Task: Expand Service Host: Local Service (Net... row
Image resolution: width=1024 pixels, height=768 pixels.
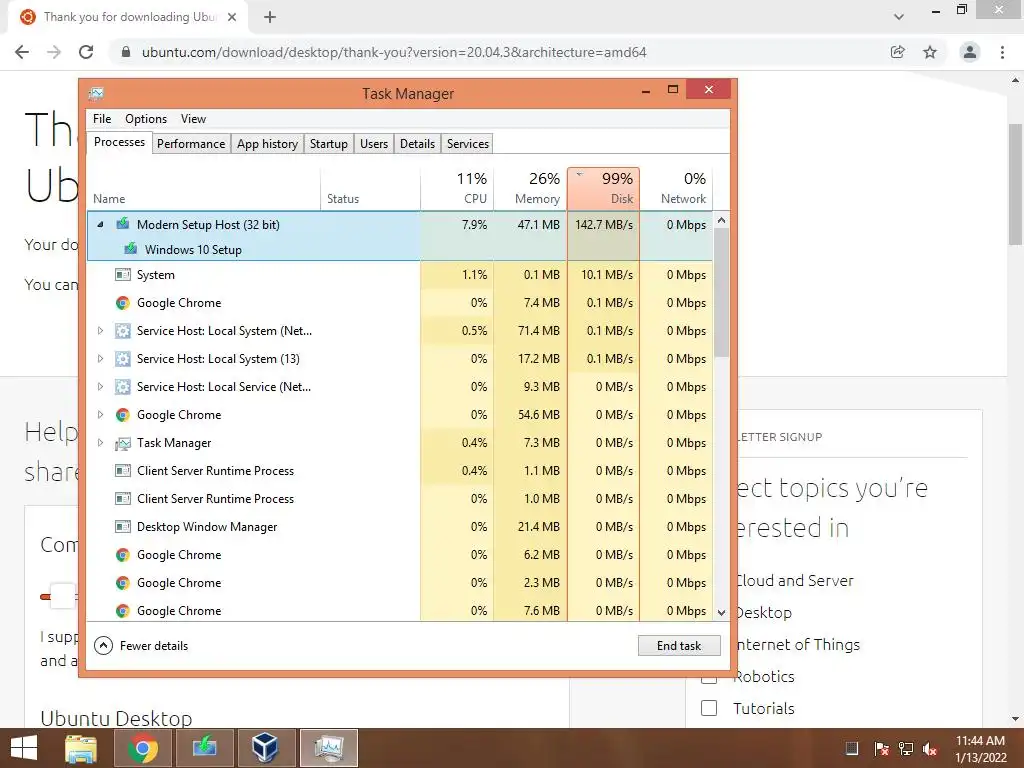Action: (101, 387)
